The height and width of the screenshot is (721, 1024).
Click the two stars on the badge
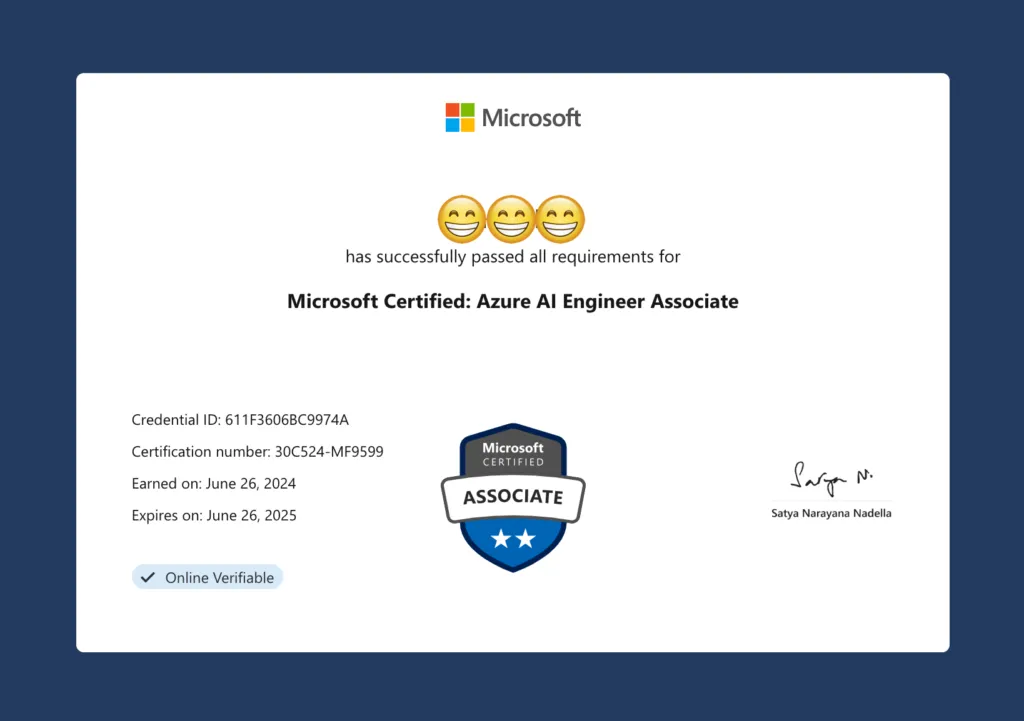click(512, 540)
